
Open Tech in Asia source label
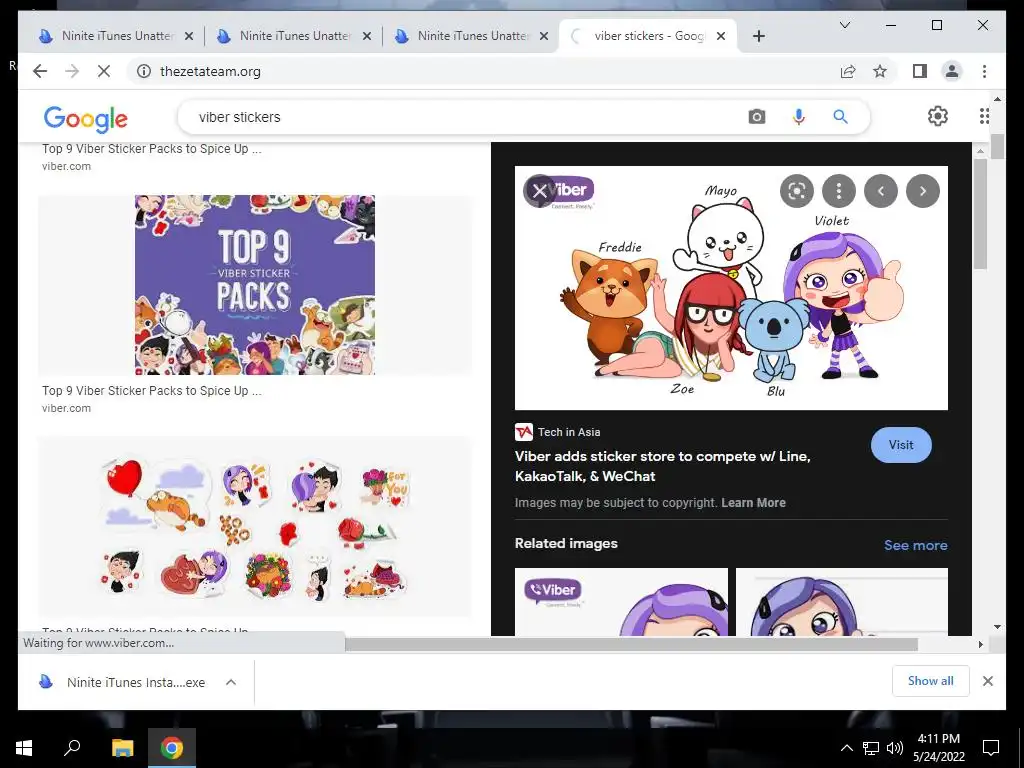coord(558,432)
